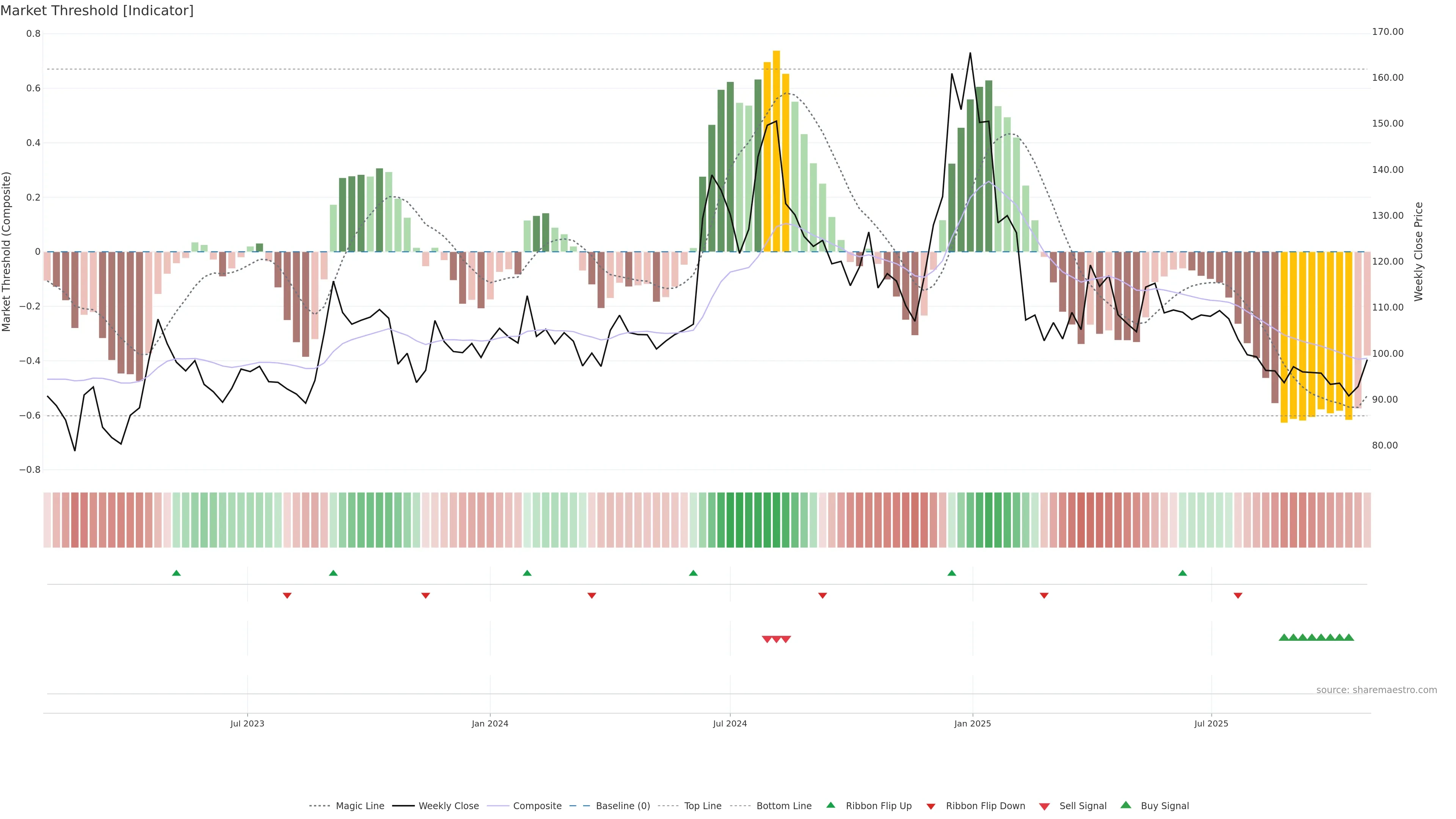This screenshot has width=1456, height=819.
Task: Click the Market Threshold [Indicator] chart title
Action: (97, 11)
